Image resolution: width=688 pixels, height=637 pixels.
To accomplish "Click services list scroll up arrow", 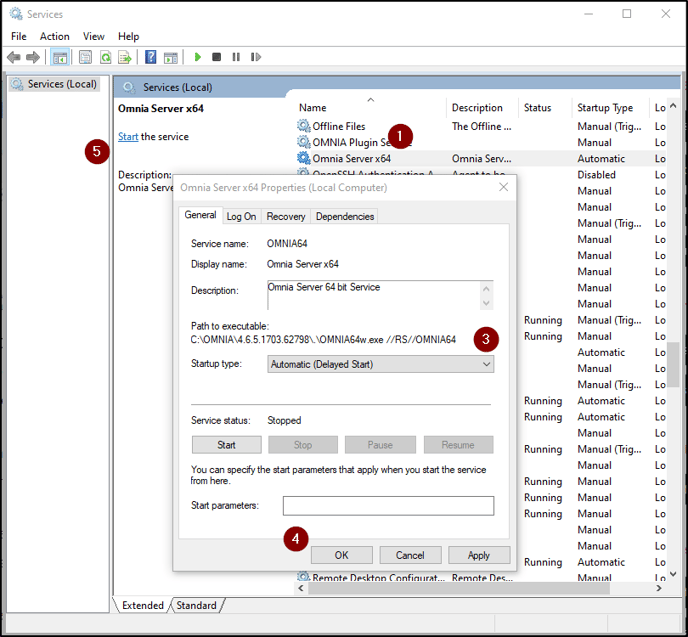I will point(673,106).
